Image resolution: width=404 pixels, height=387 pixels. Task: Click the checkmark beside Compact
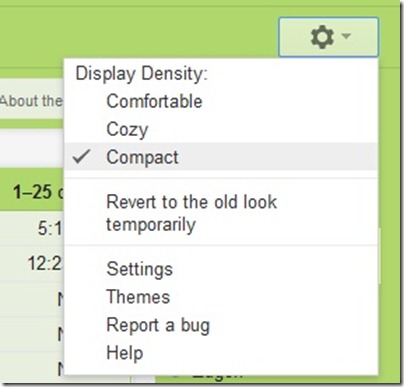coord(82,157)
